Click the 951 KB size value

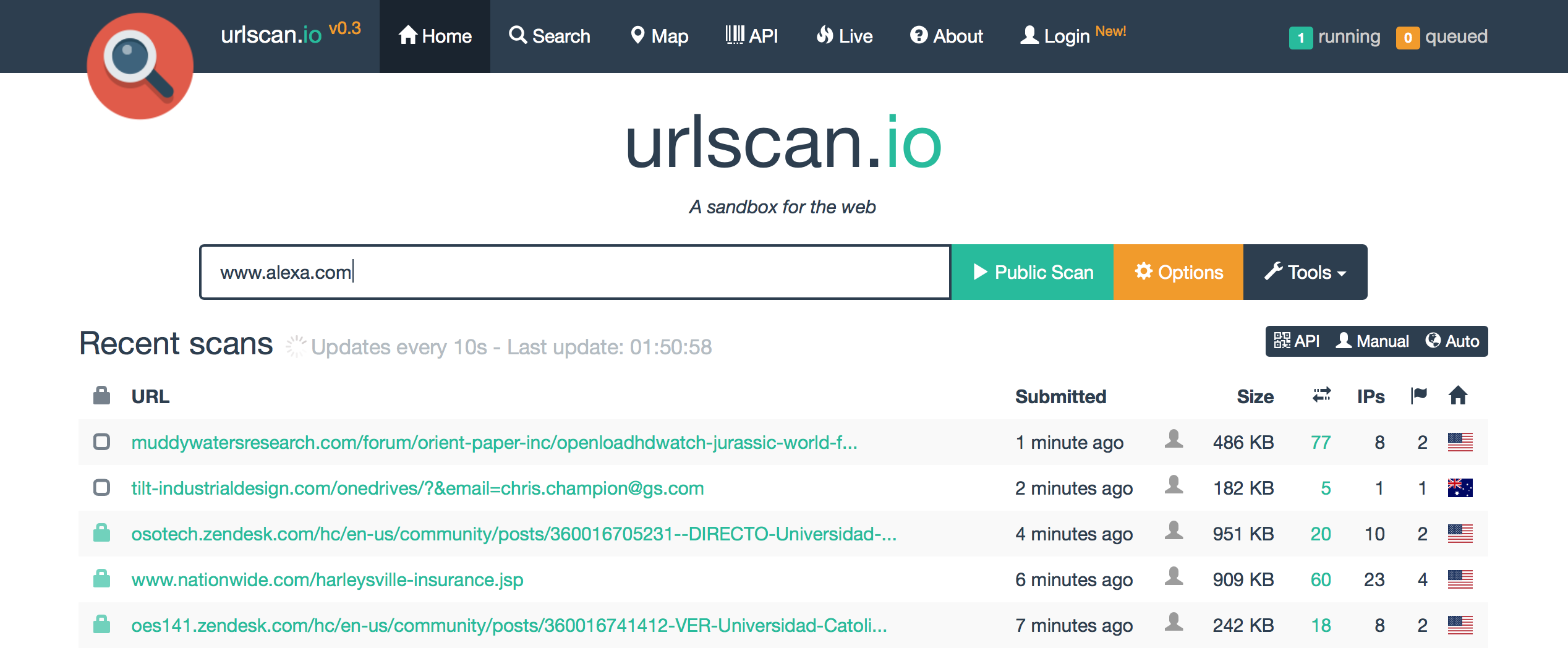tap(1243, 534)
